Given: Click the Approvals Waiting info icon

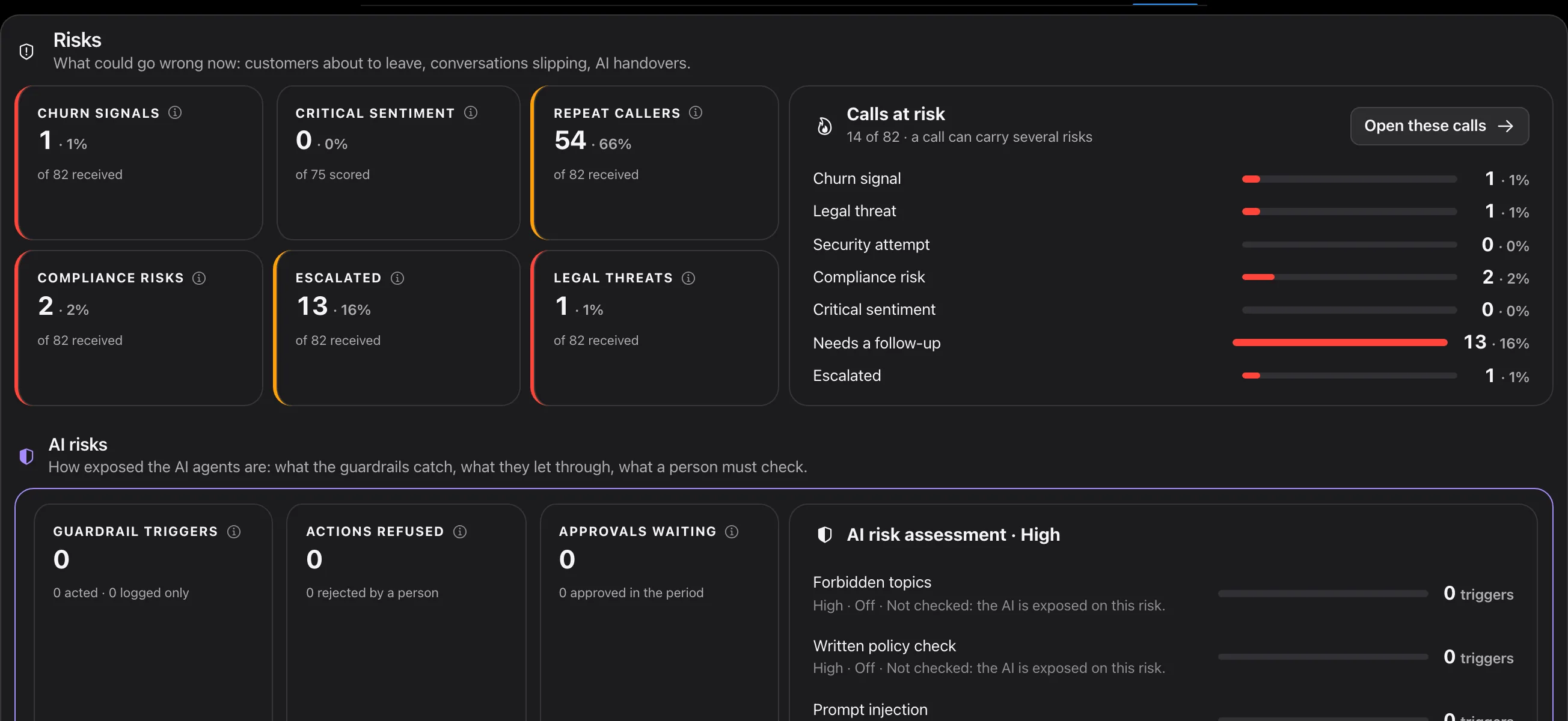Looking at the screenshot, I should (732, 532).
